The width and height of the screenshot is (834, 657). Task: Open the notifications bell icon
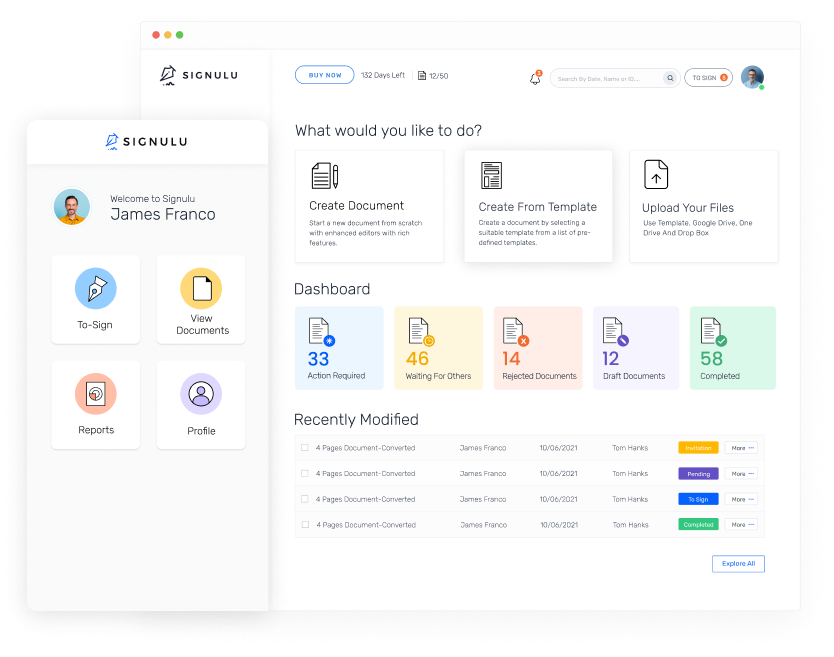535,78
